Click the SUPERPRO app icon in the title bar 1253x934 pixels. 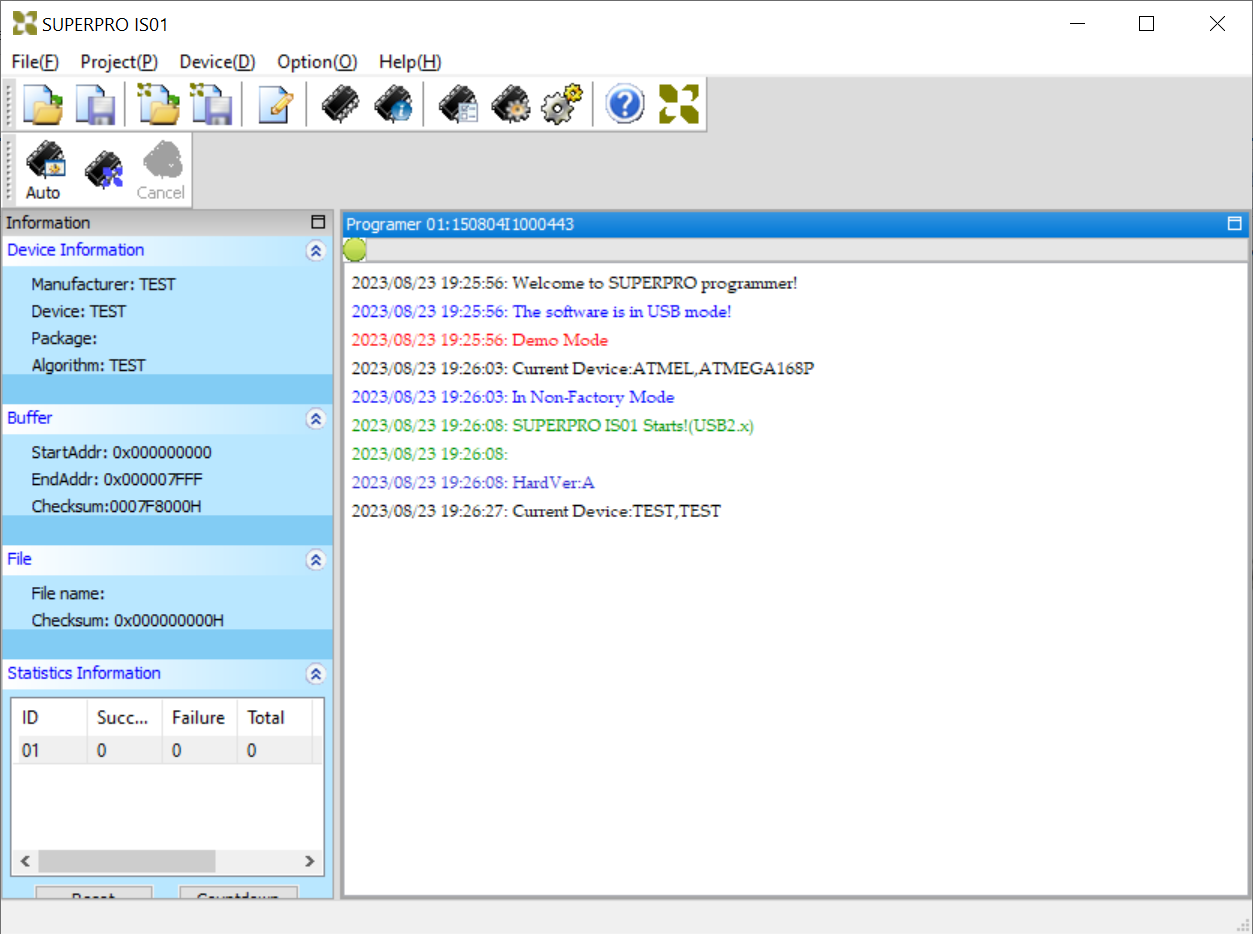pyautogui.click(x=24, y=24)
